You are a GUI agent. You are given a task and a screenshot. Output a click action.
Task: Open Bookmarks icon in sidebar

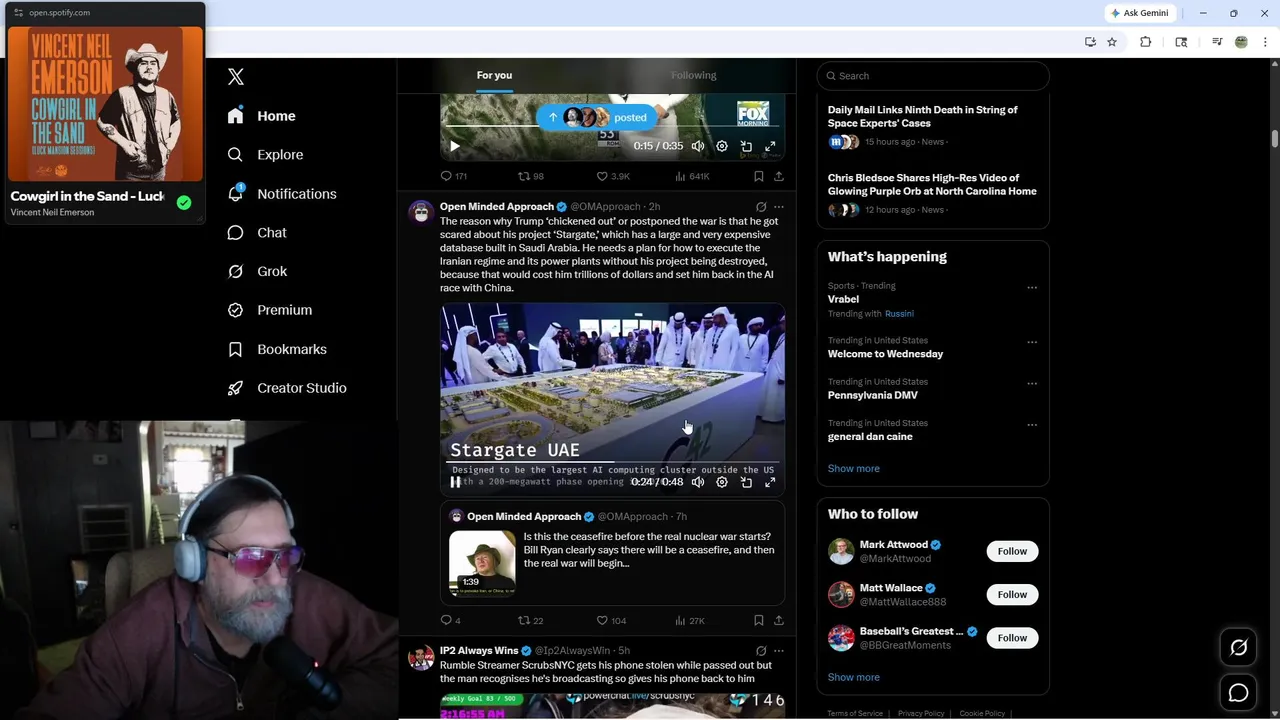235,349
